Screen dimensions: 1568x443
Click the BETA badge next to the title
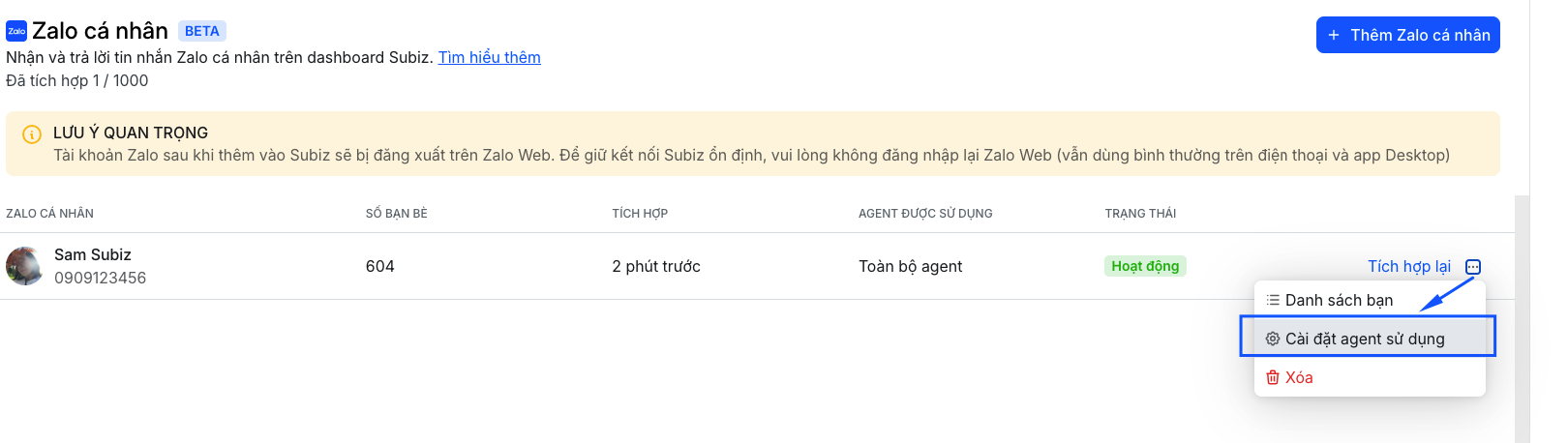point(201,31)
